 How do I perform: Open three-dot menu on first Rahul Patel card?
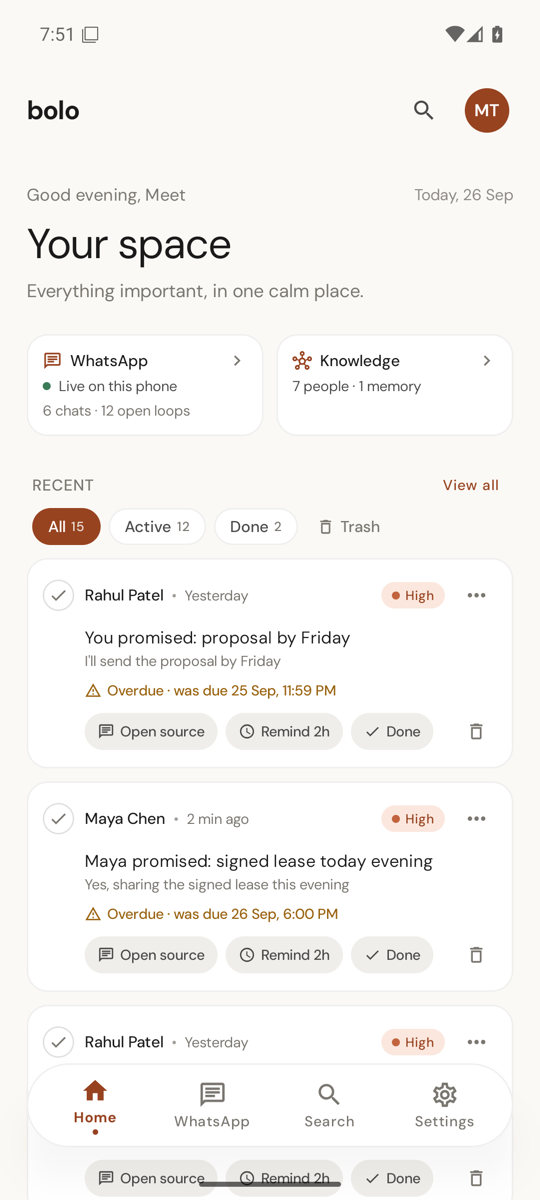point(476,595)
